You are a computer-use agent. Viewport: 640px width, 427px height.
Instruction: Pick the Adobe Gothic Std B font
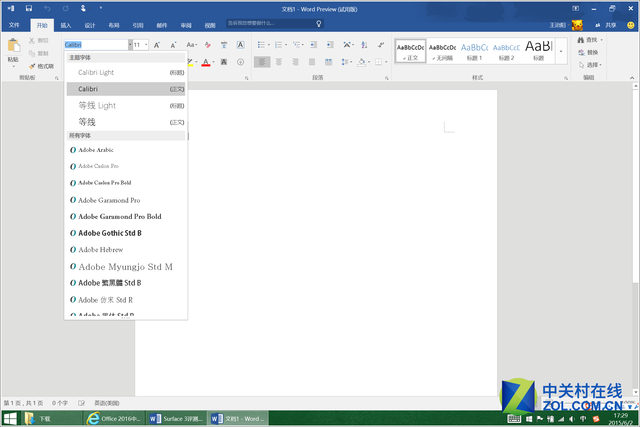[x=126, y=233]
